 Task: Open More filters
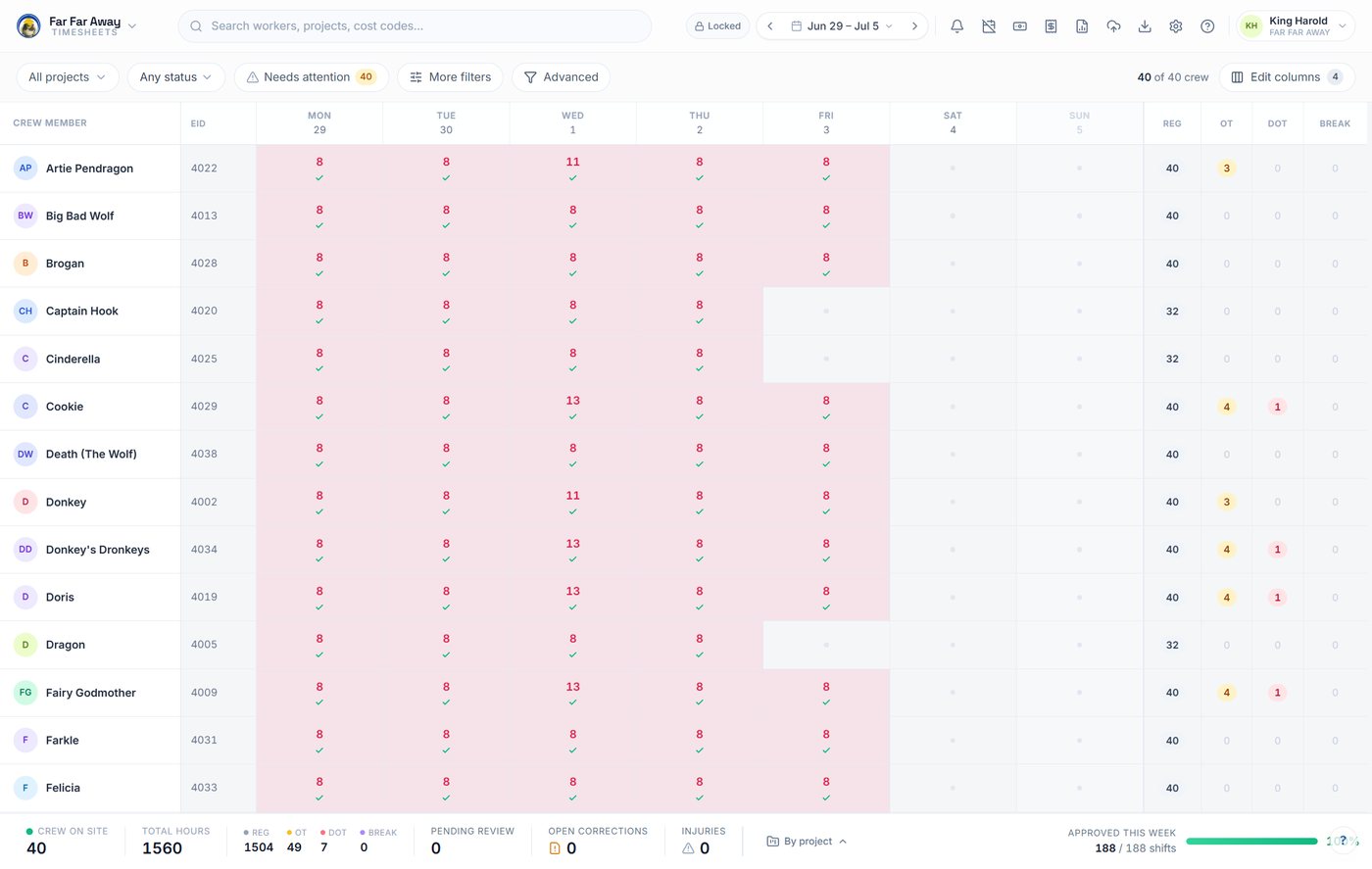(x=450, y=77)
